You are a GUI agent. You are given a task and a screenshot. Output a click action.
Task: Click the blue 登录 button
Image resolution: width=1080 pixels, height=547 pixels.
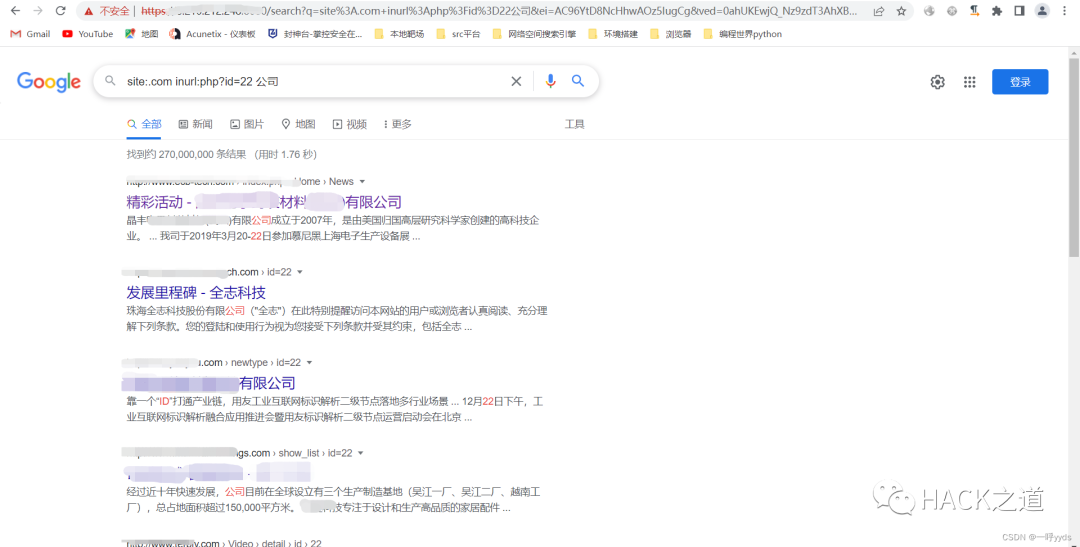[1019, 82]
